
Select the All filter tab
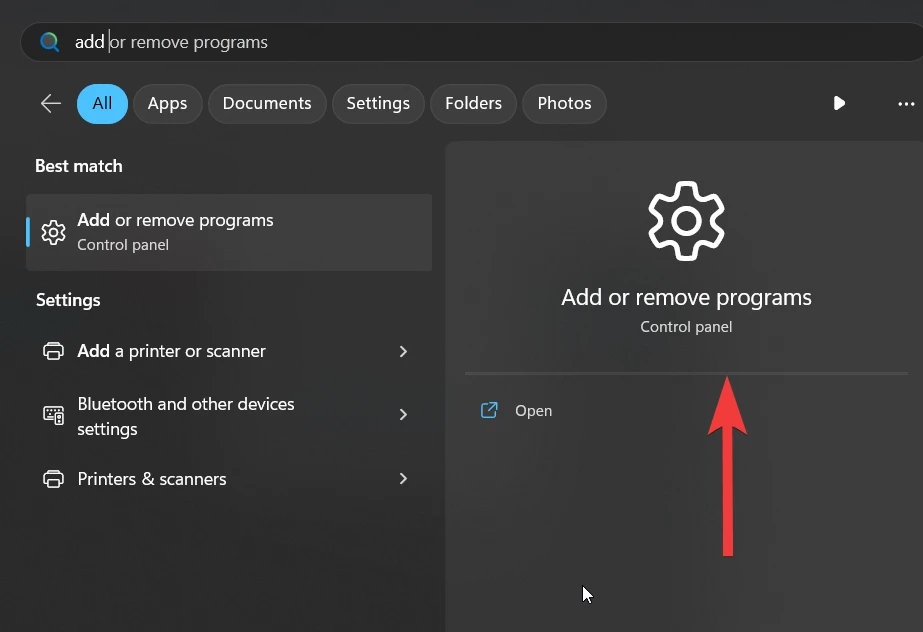point(102,104)
